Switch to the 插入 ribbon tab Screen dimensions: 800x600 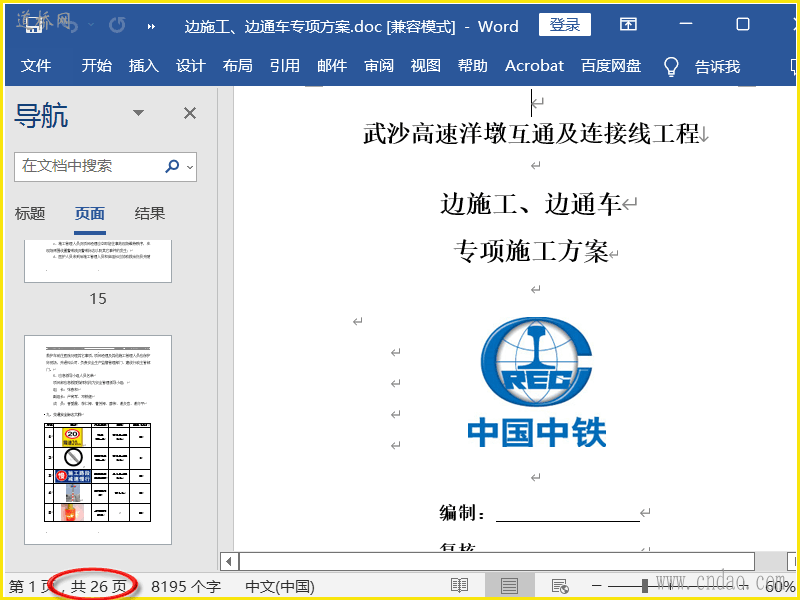click(143, 66)
